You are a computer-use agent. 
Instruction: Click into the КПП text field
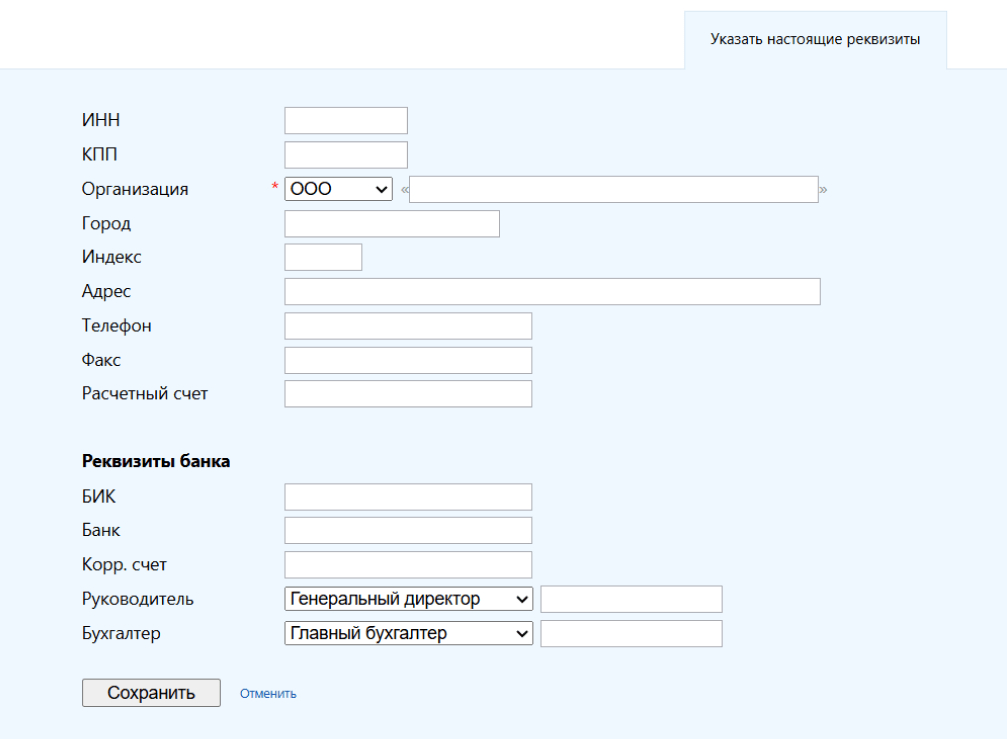[346, 155]
